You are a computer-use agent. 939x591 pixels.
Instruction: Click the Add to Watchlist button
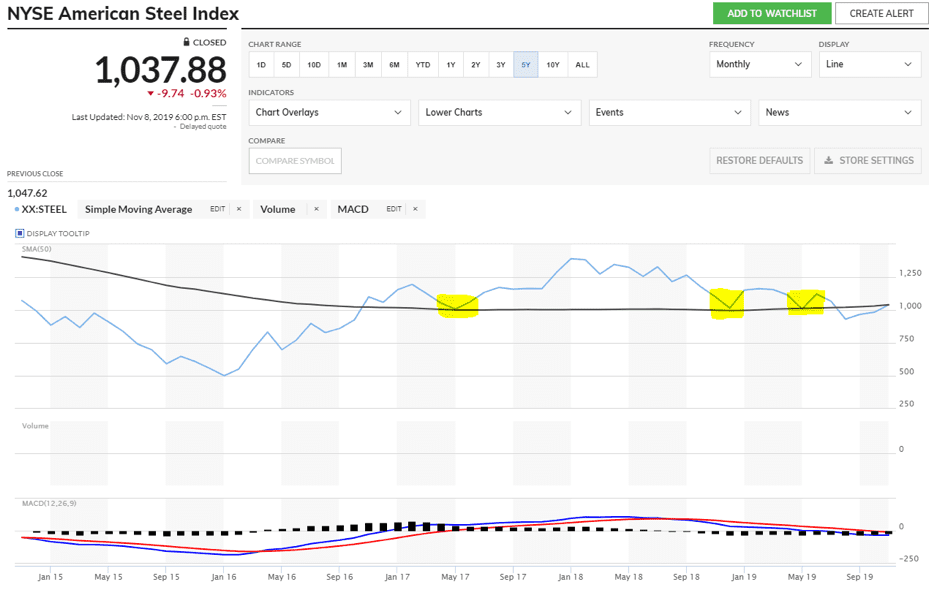tap(771, 13)
